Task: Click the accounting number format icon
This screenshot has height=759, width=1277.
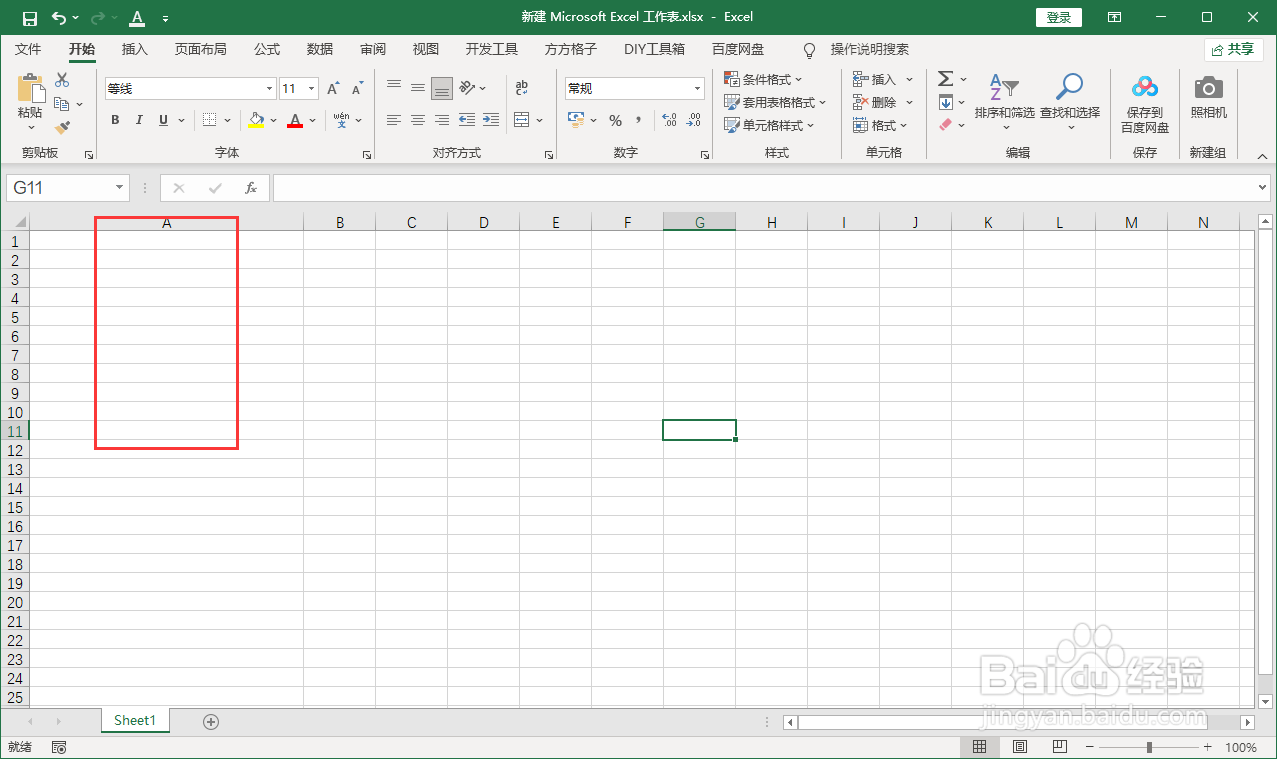Action: 576,120
